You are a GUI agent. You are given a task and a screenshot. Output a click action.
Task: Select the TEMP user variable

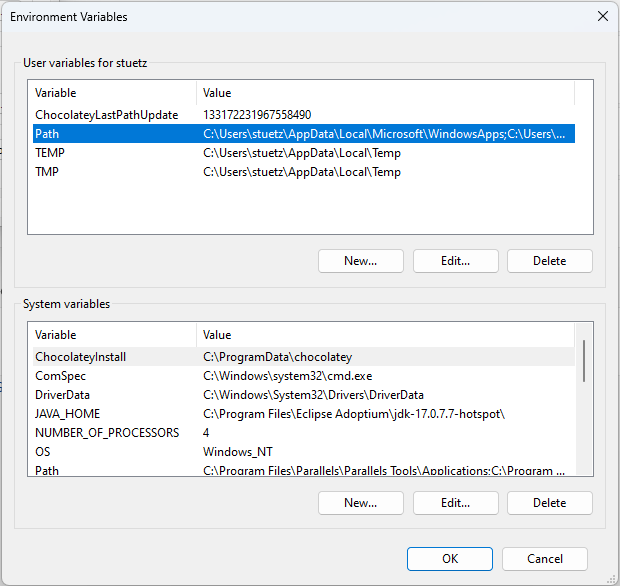[x=304, y=153]
